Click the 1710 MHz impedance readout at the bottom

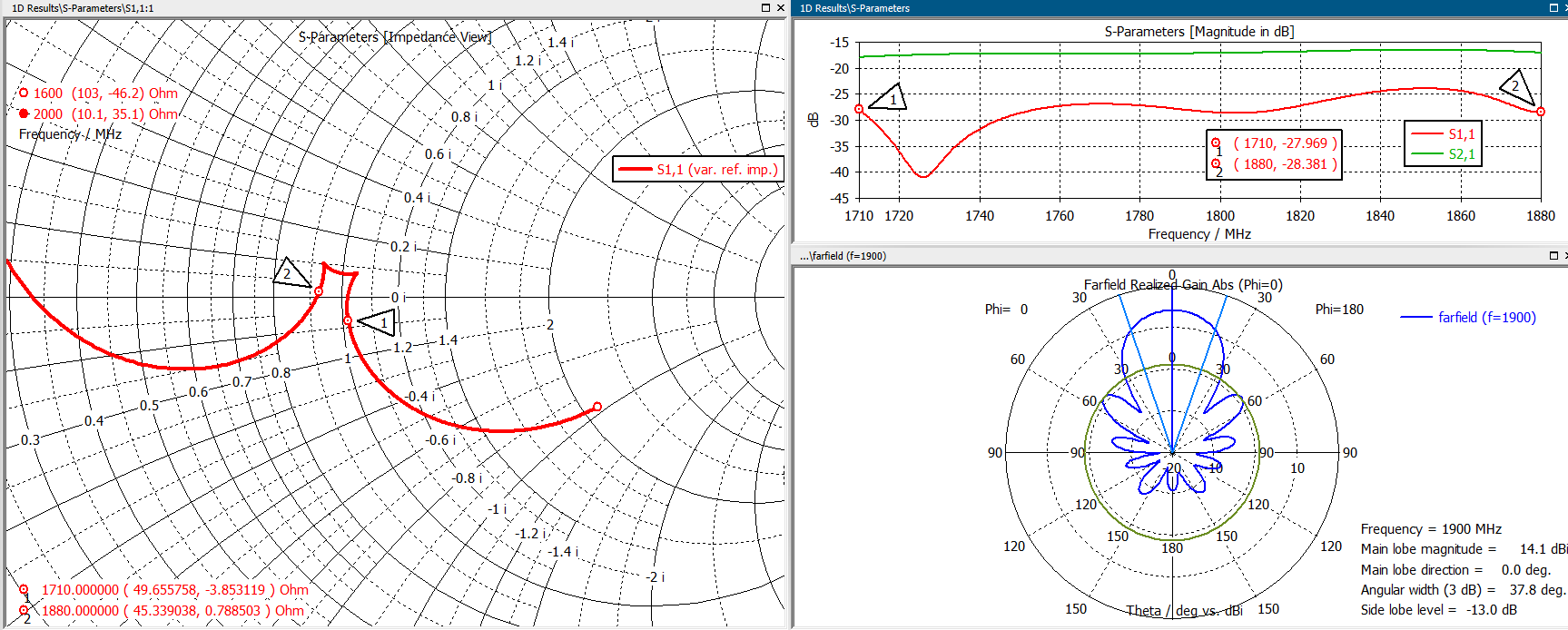pos(174,590)
